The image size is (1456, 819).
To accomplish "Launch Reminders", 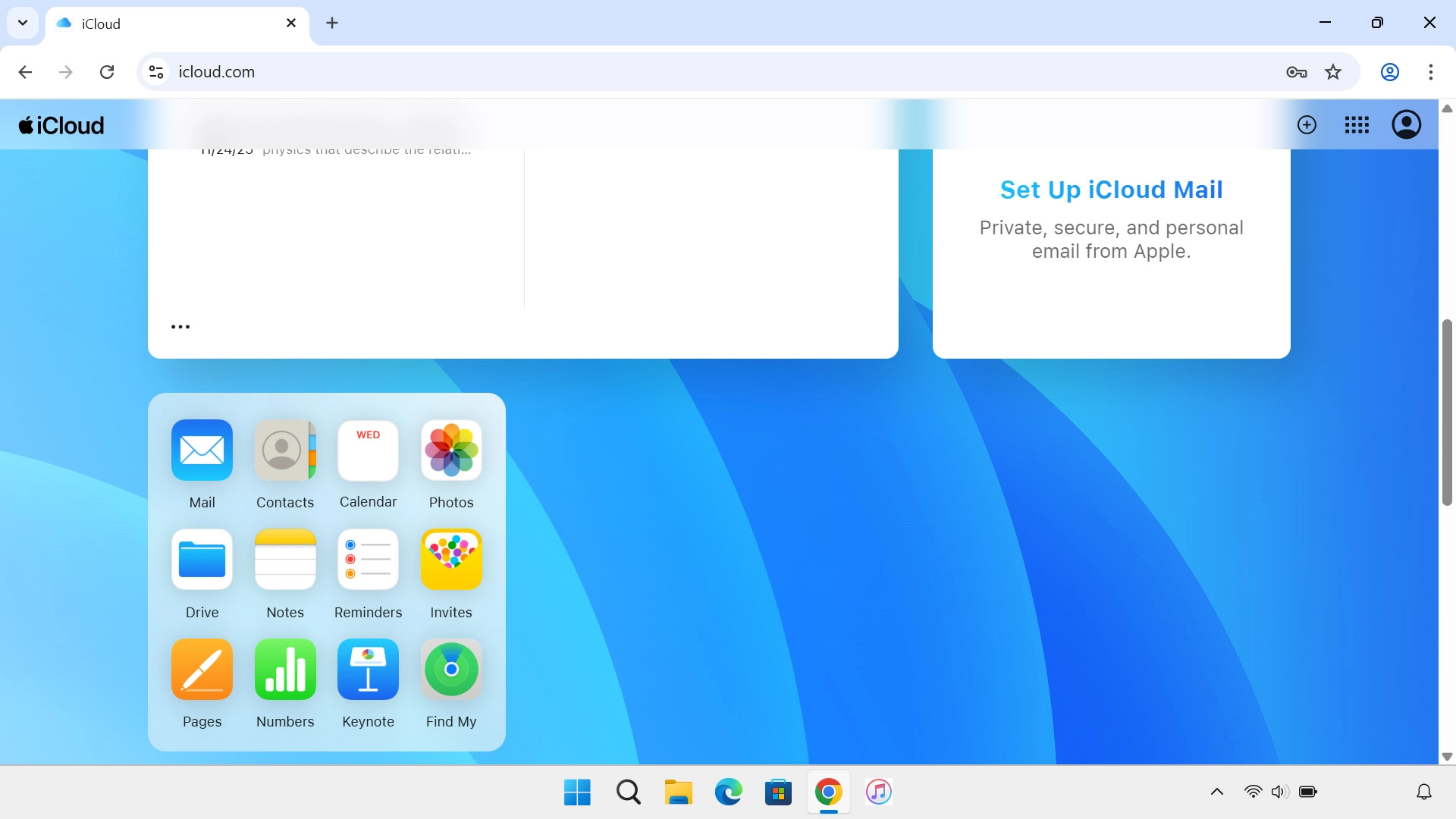I will 368,560.
